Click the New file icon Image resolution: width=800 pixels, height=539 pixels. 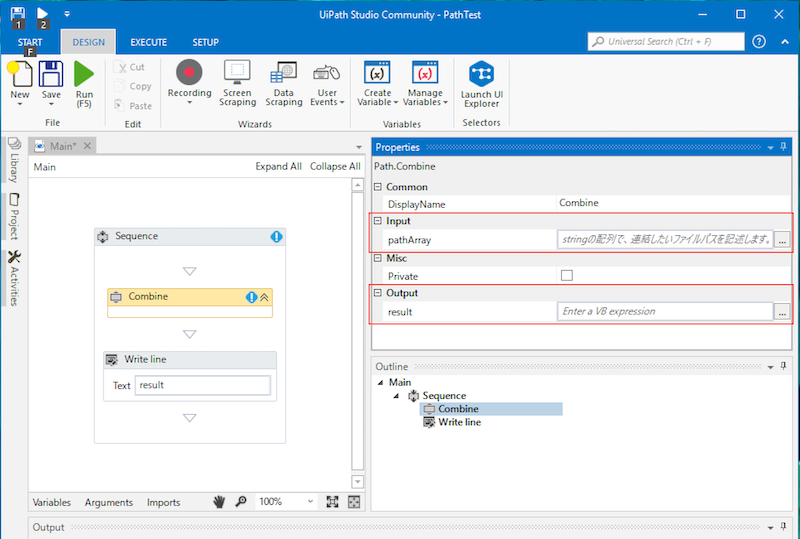tap(20, 74)
